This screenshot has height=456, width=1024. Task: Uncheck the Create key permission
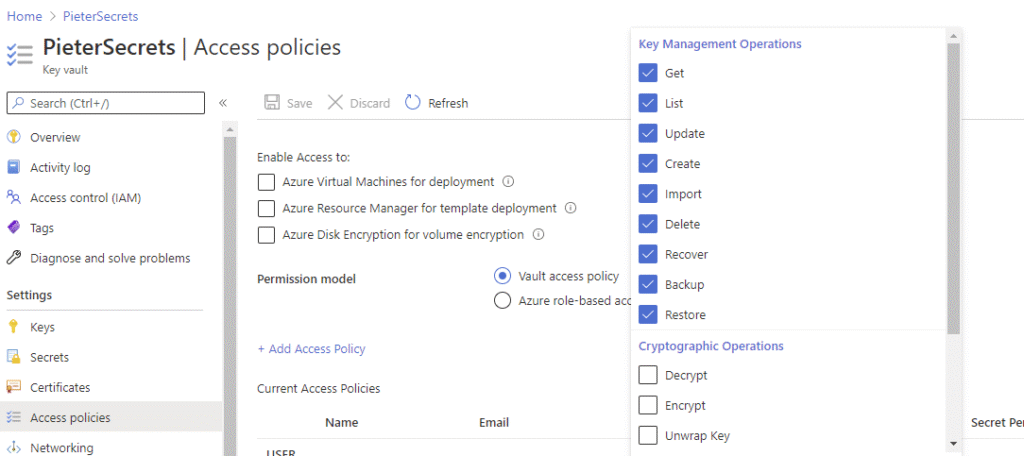click(648, 163)
